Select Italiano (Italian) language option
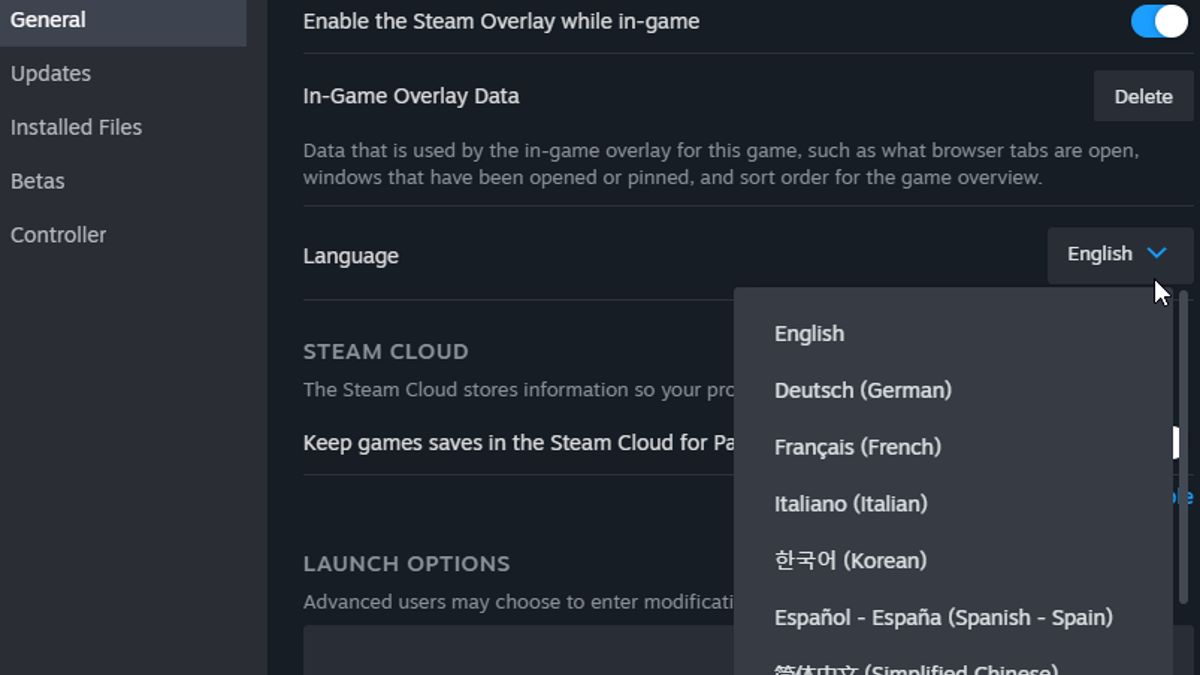 [x=850, y=504]
